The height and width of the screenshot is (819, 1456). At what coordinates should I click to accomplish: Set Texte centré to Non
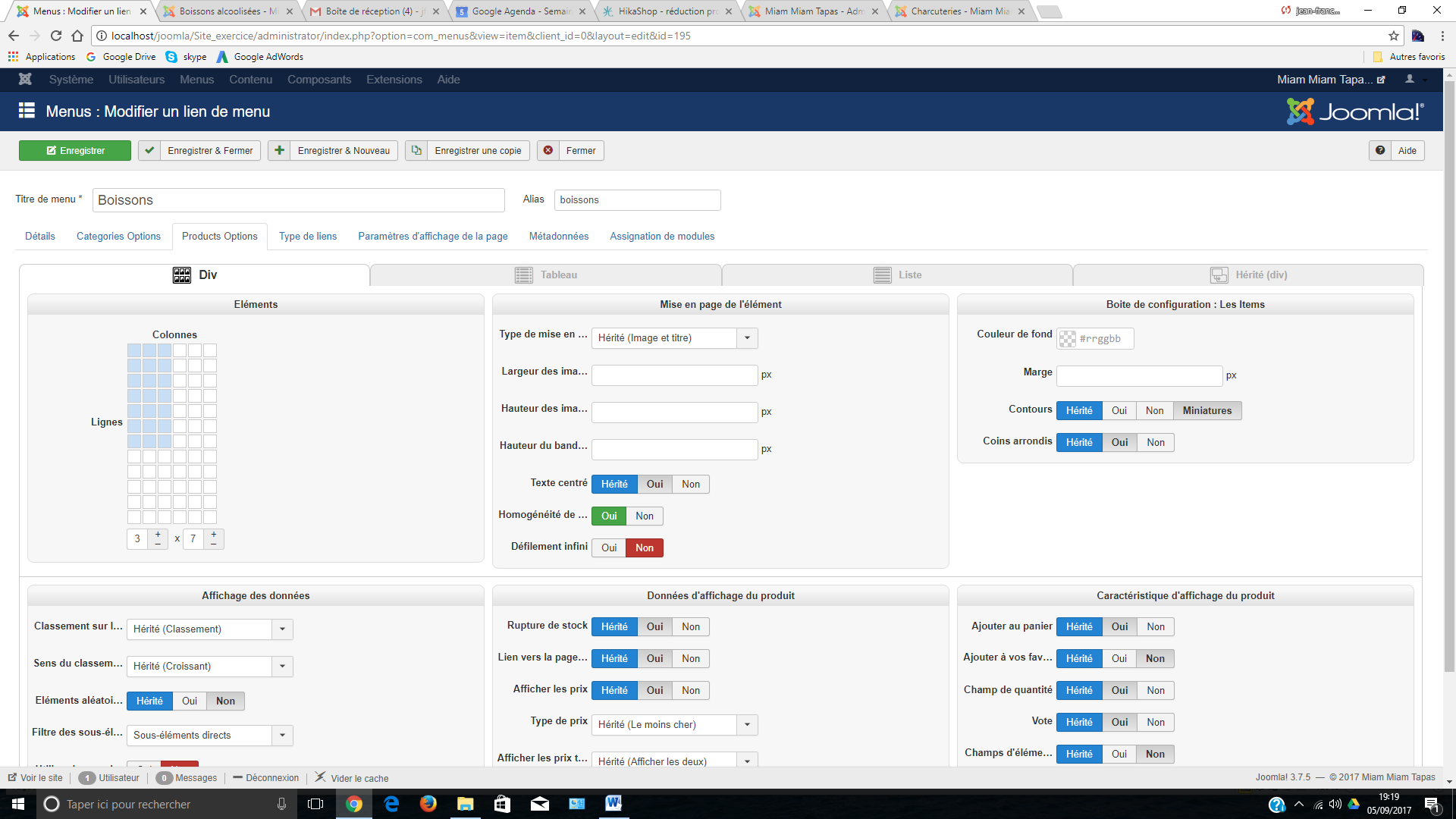690,485
